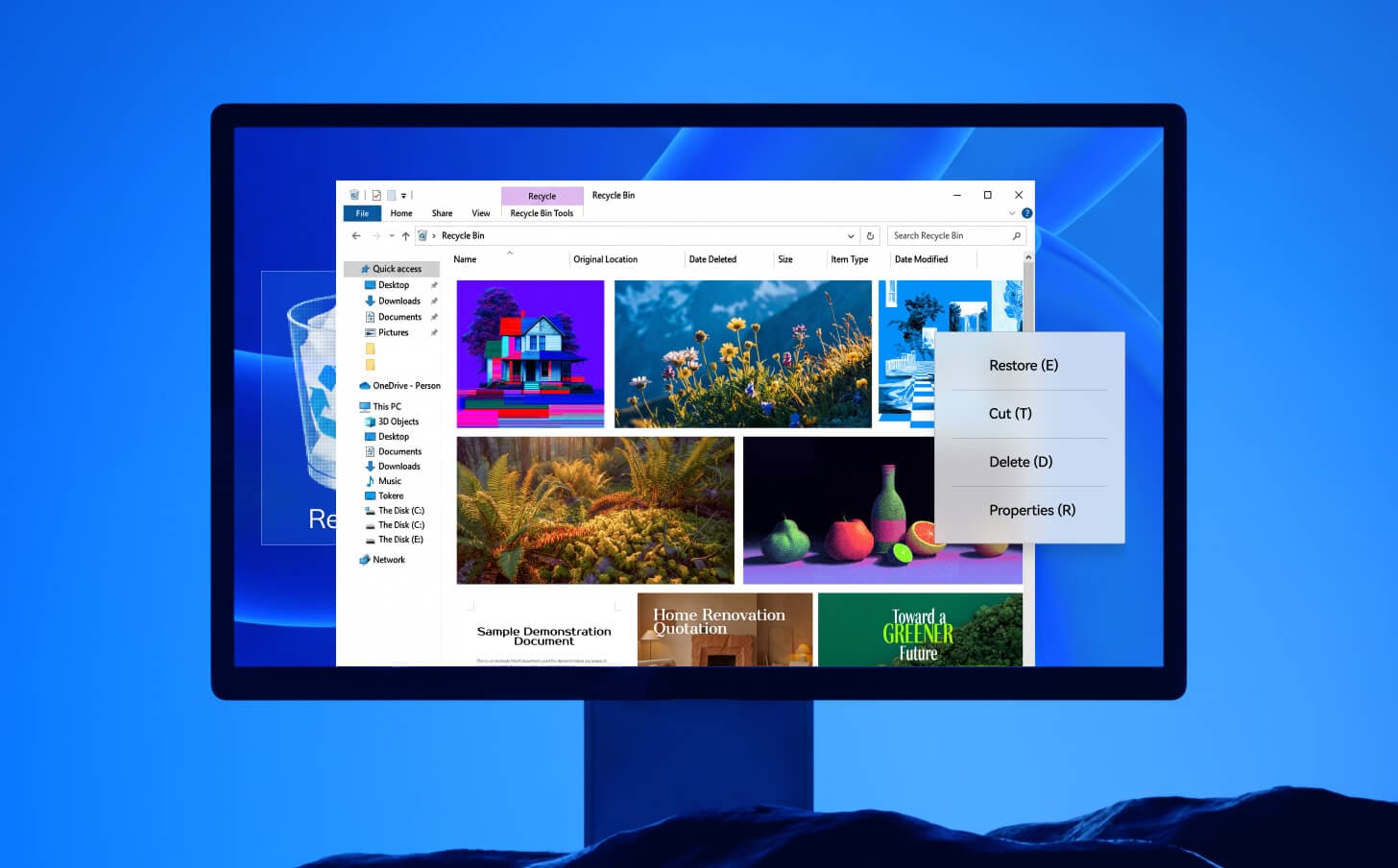Image resolution: width=1398 pixels, height=868 pixels.
Task: Click The Disk (E:) drive icon
Action: coord(370,540)
